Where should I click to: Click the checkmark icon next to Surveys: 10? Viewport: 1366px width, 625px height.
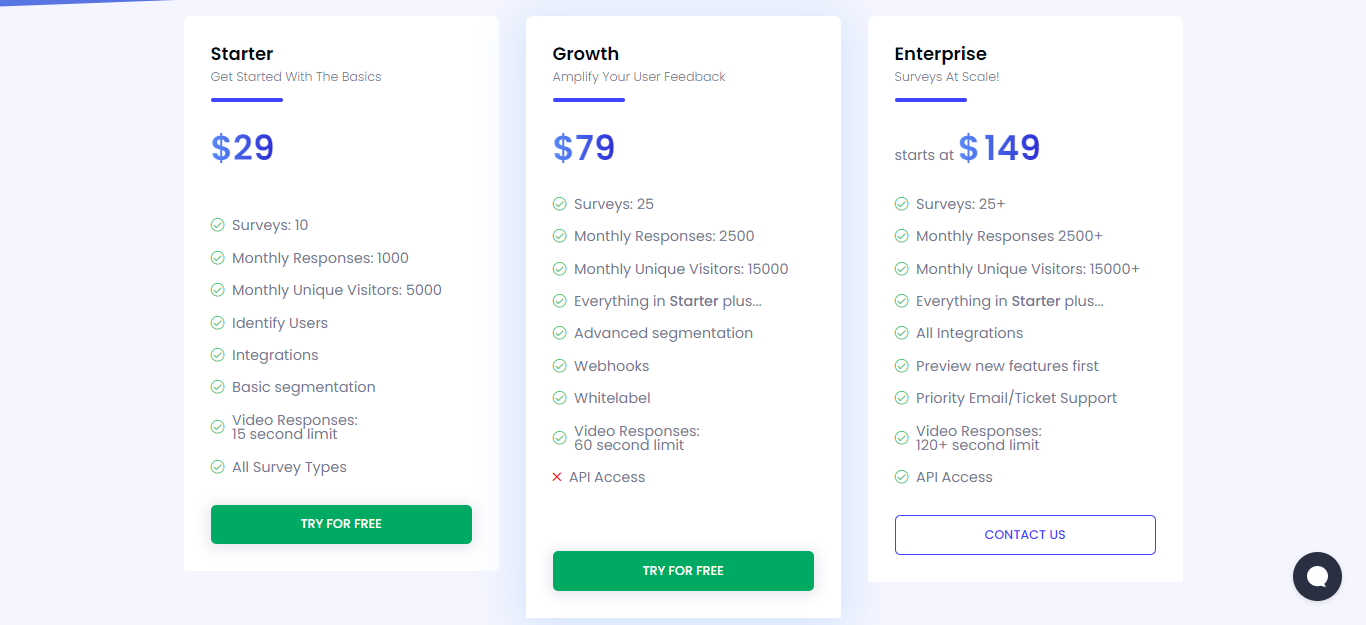tap(217, 225)
